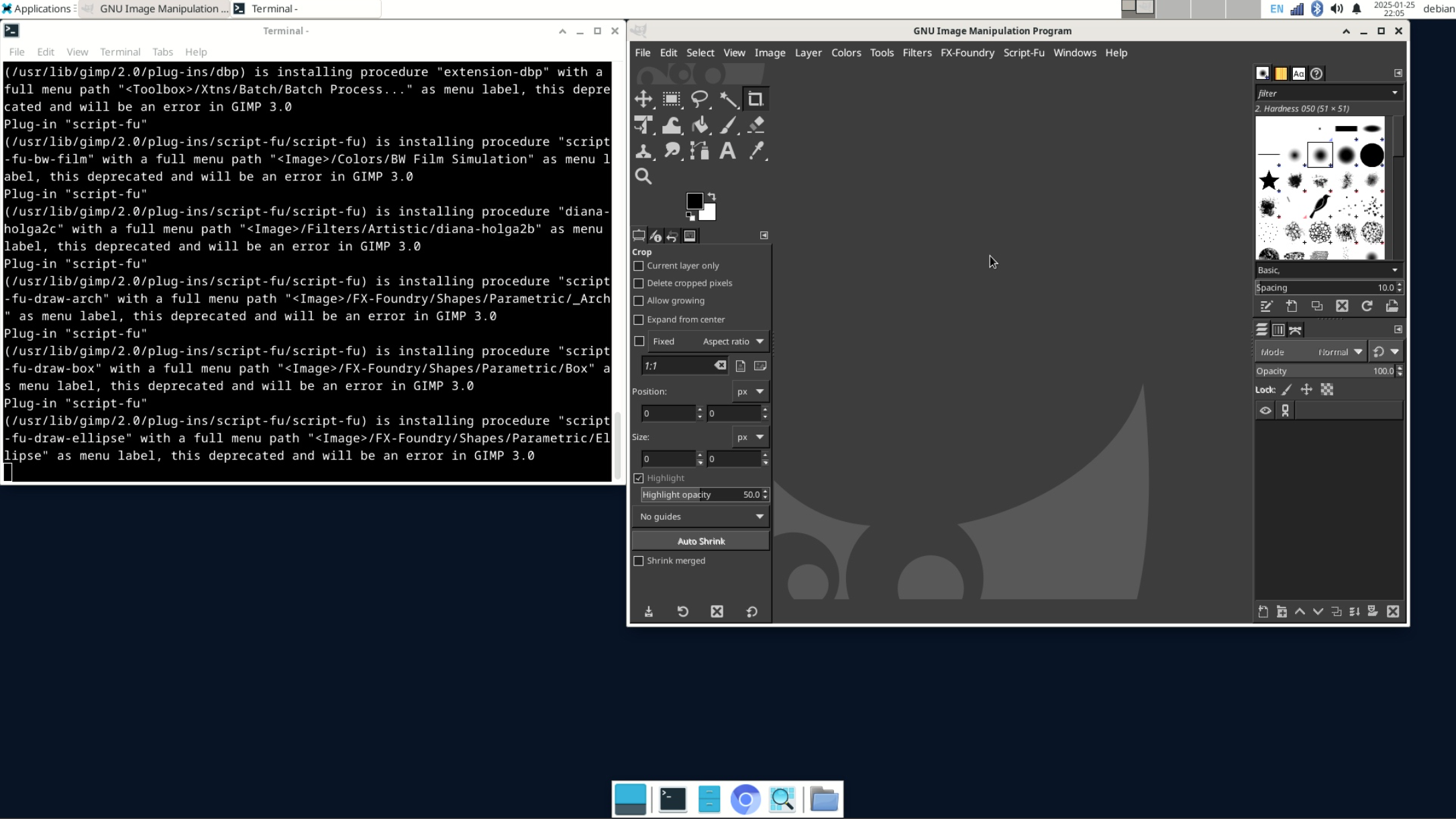Select the Text tool
The width and height of the screenshot is (1456, 819).
click(x=728, y=150)
